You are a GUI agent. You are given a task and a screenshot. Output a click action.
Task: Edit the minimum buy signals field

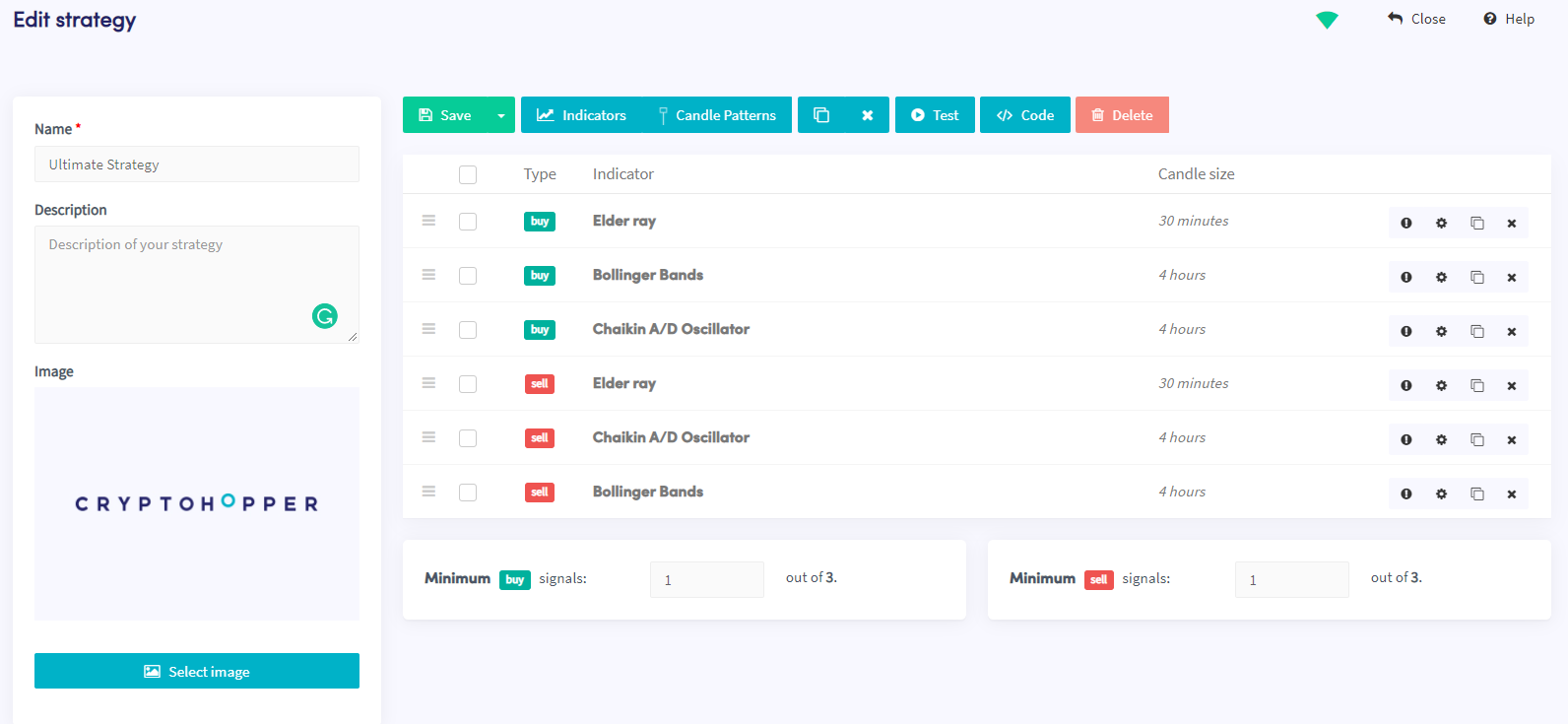707,579
